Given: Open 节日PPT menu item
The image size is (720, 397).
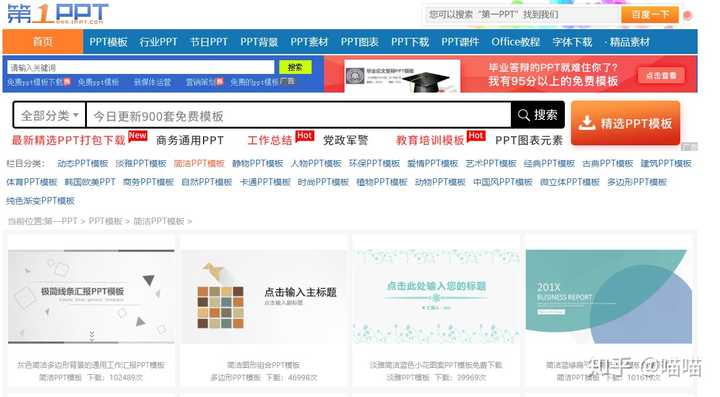Looking at the screenshot, I should coord(209,42).
